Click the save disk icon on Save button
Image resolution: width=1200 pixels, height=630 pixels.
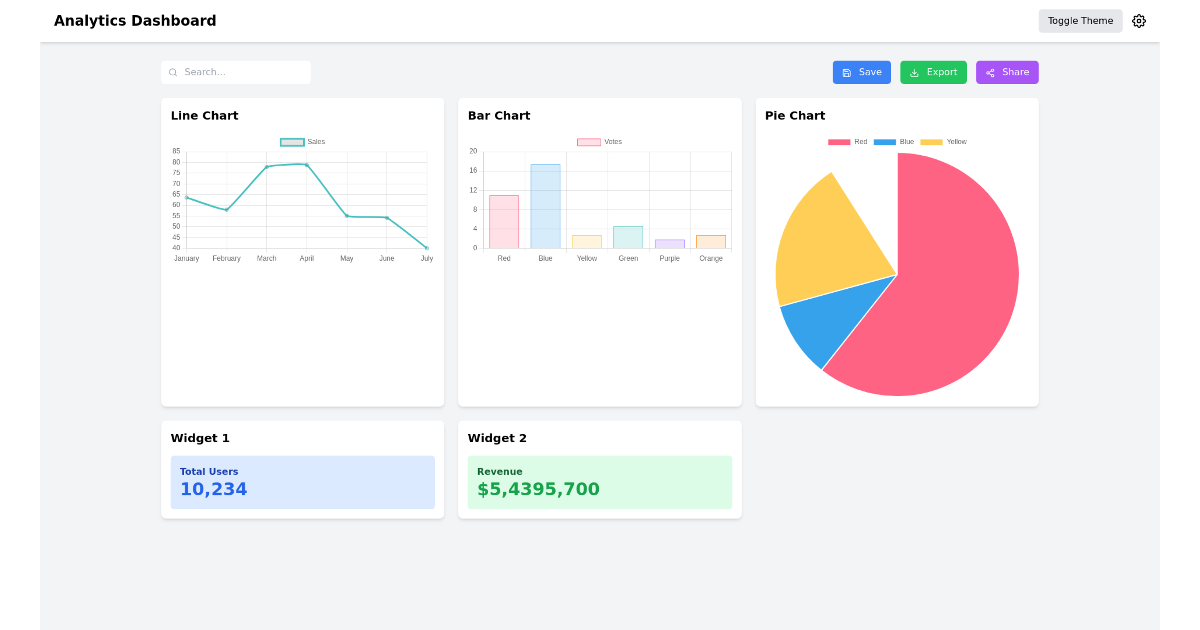point(847,71)
